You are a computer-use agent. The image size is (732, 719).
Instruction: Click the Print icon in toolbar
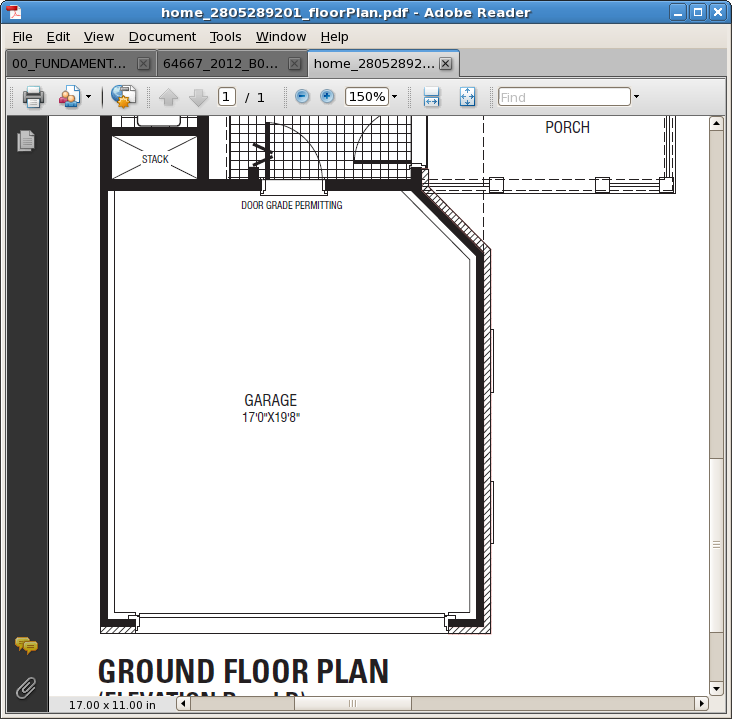[x=33, y=97]
